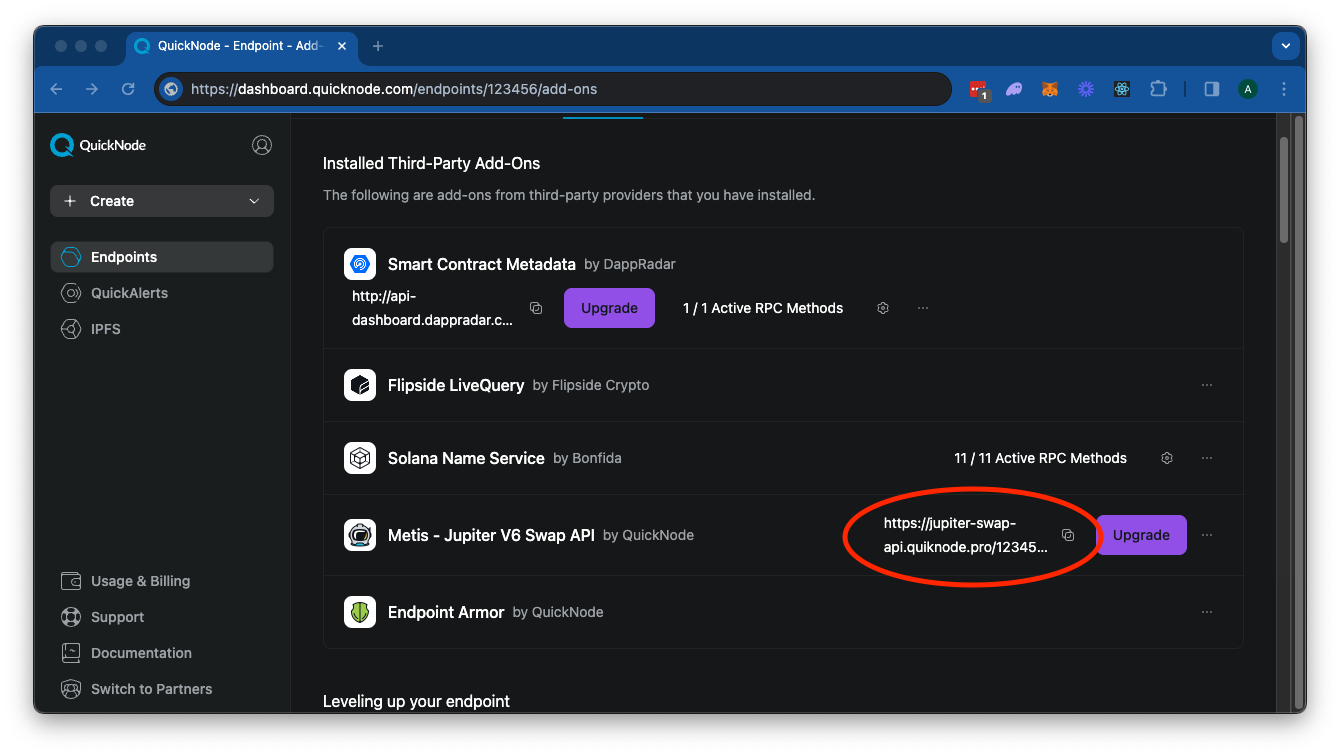Image resolution: width=1340 pixels, height=755 pixels.
Task: Open the Phantom ghost extension
Action: click(x=1014, y=89)
